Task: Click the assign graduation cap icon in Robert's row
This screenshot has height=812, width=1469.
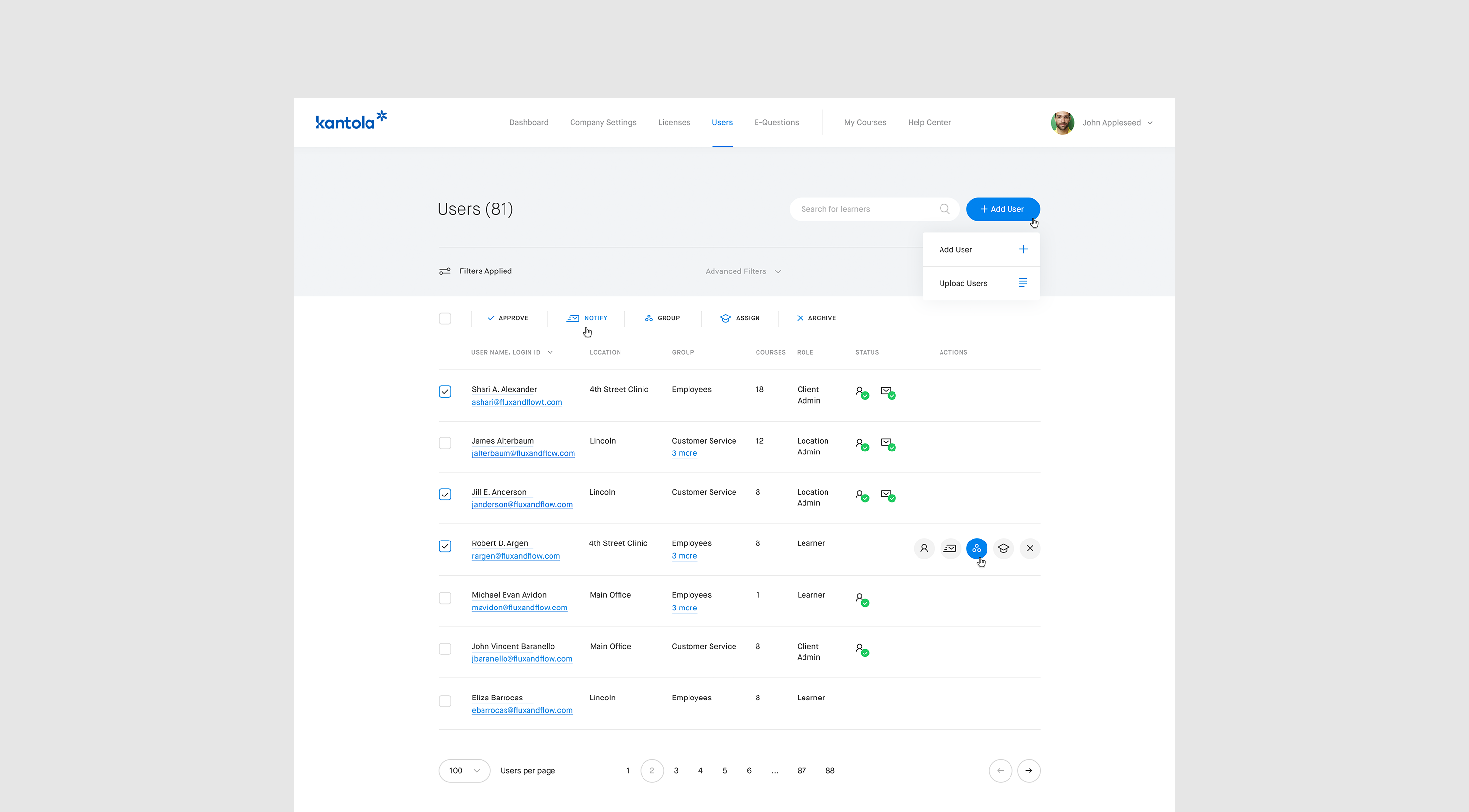Action: pos(1003,548)
